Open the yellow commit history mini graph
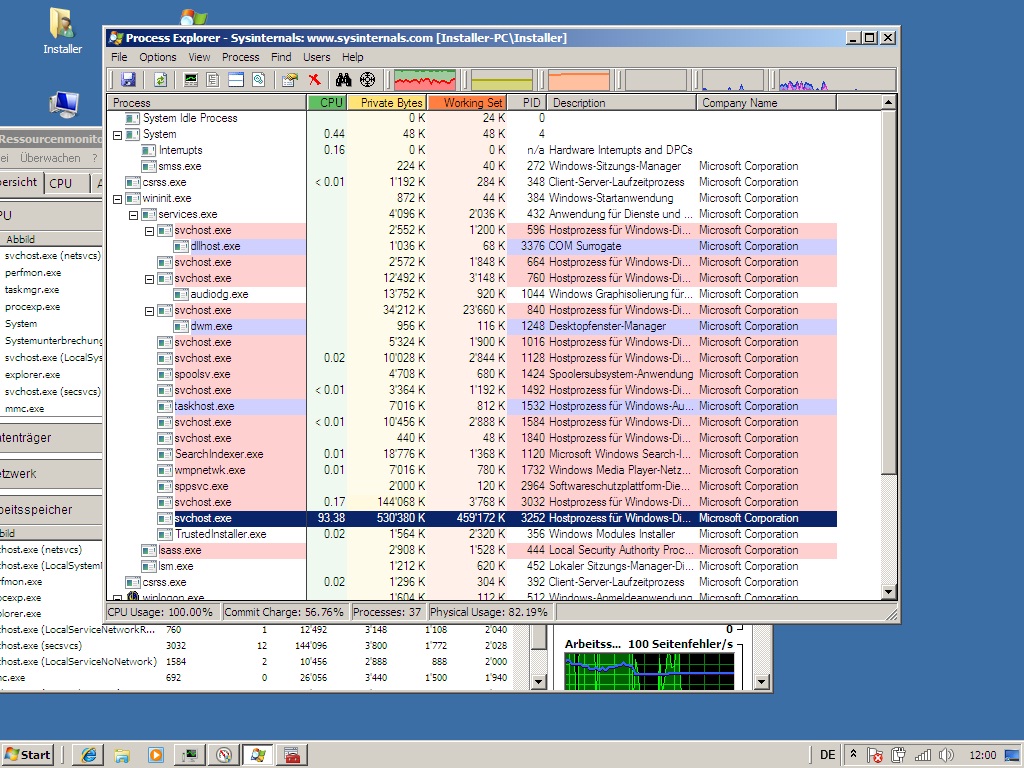Image resolution: width=1024 pixels, height=768 pixels. coord(502,80)
